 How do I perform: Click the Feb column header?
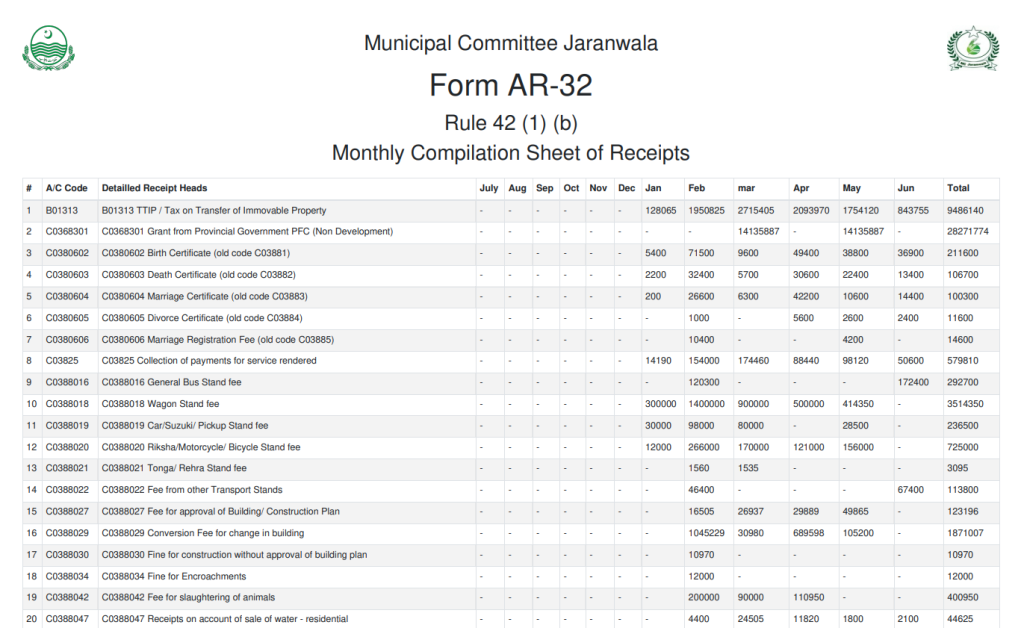697,188
